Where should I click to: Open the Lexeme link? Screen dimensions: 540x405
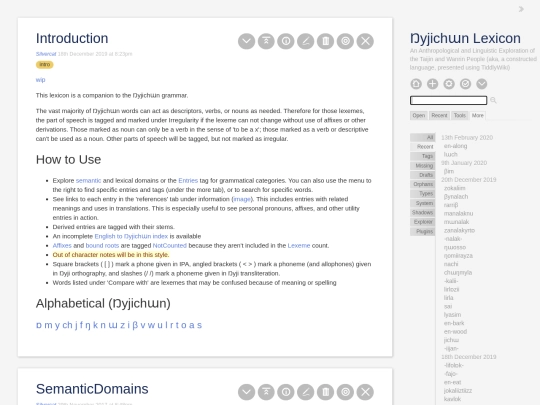299,246
